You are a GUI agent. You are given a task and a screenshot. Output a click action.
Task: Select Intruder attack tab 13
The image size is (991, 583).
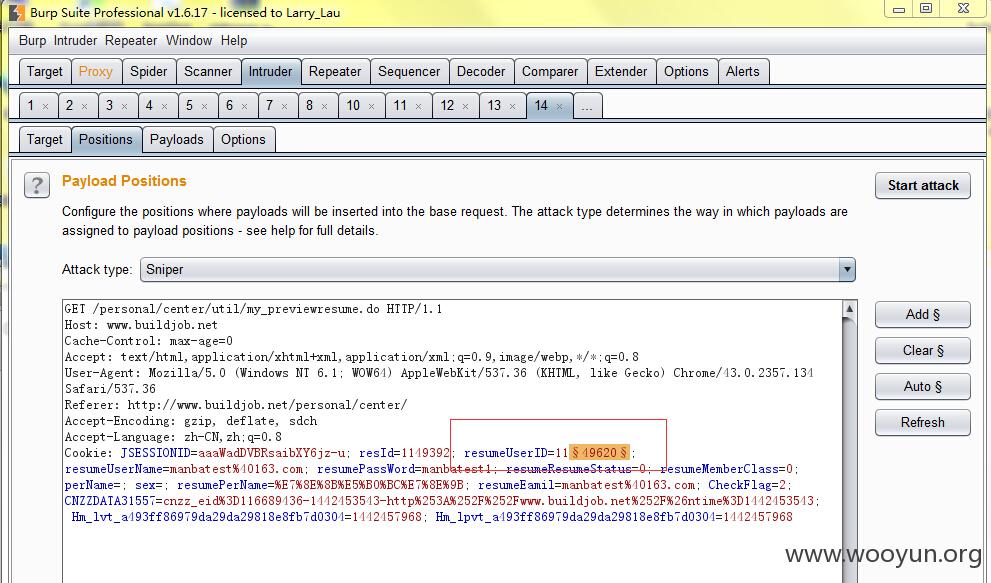(494, 106)
